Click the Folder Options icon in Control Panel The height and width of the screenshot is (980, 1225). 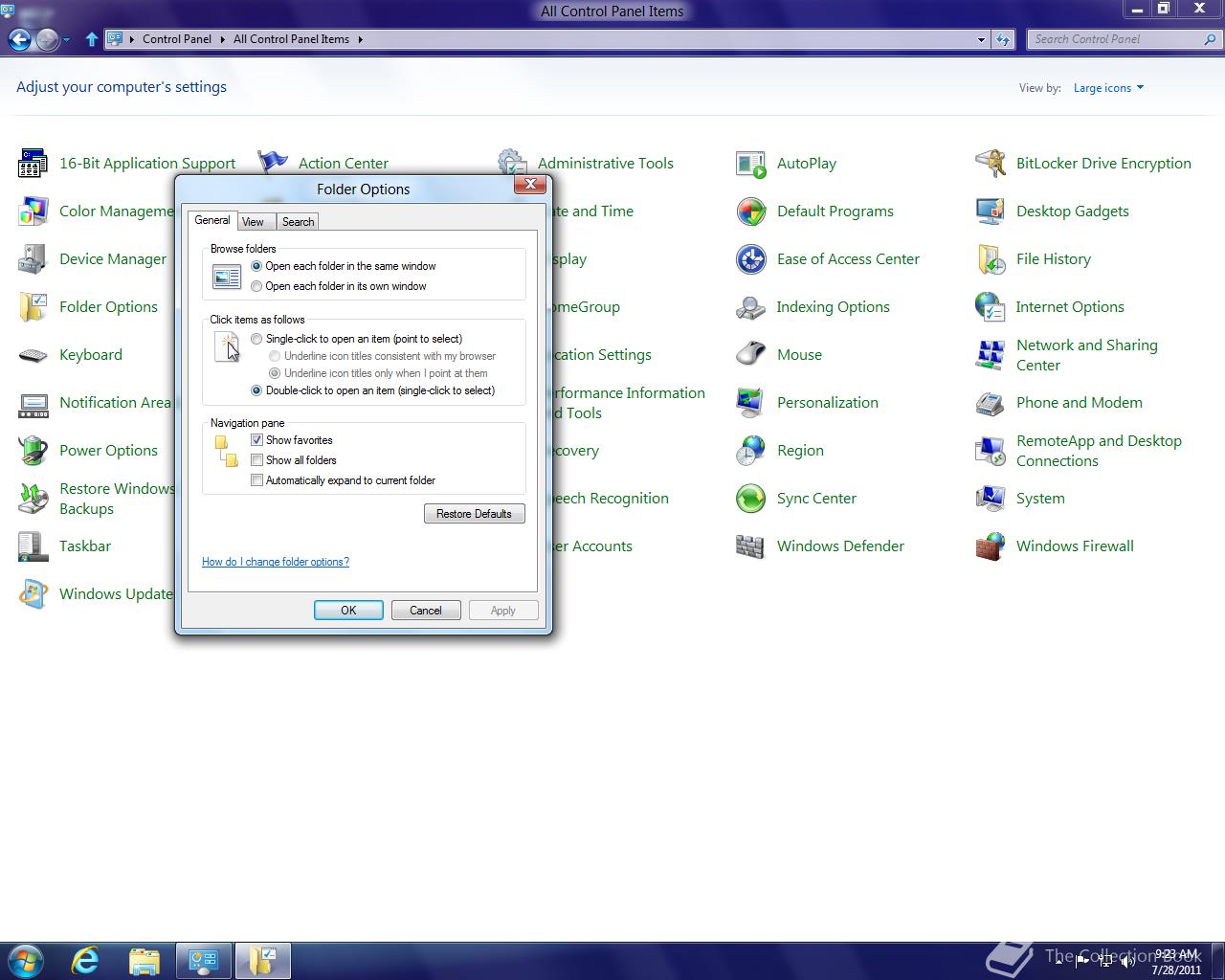(x=33, y=307)
